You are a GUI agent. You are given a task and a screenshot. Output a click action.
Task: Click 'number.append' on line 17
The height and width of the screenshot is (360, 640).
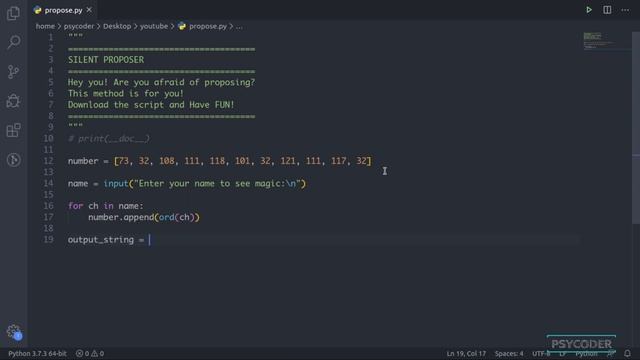[121, 217]
